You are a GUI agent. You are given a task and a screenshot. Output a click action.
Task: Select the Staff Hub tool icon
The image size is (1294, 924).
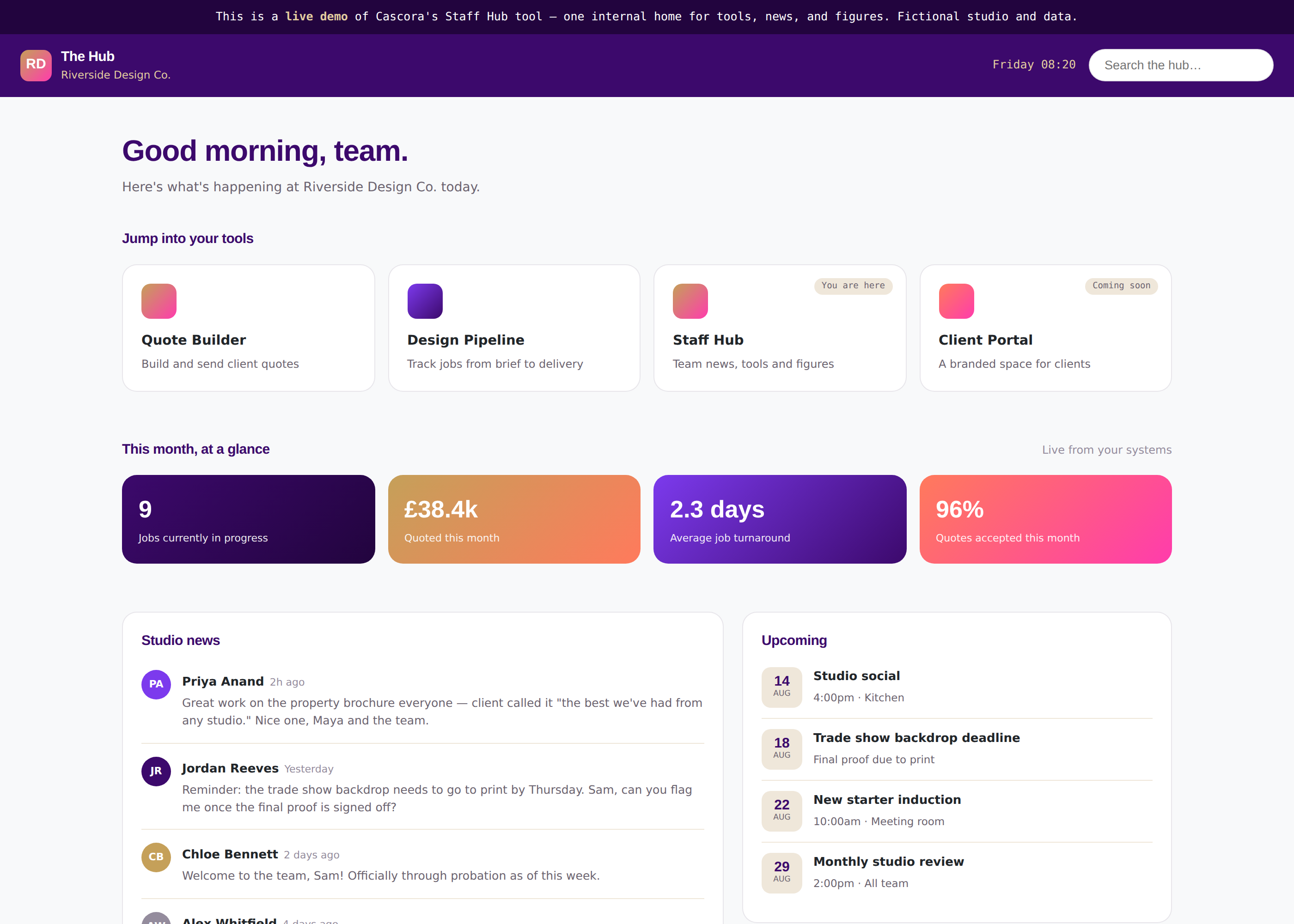coord(690,301)
